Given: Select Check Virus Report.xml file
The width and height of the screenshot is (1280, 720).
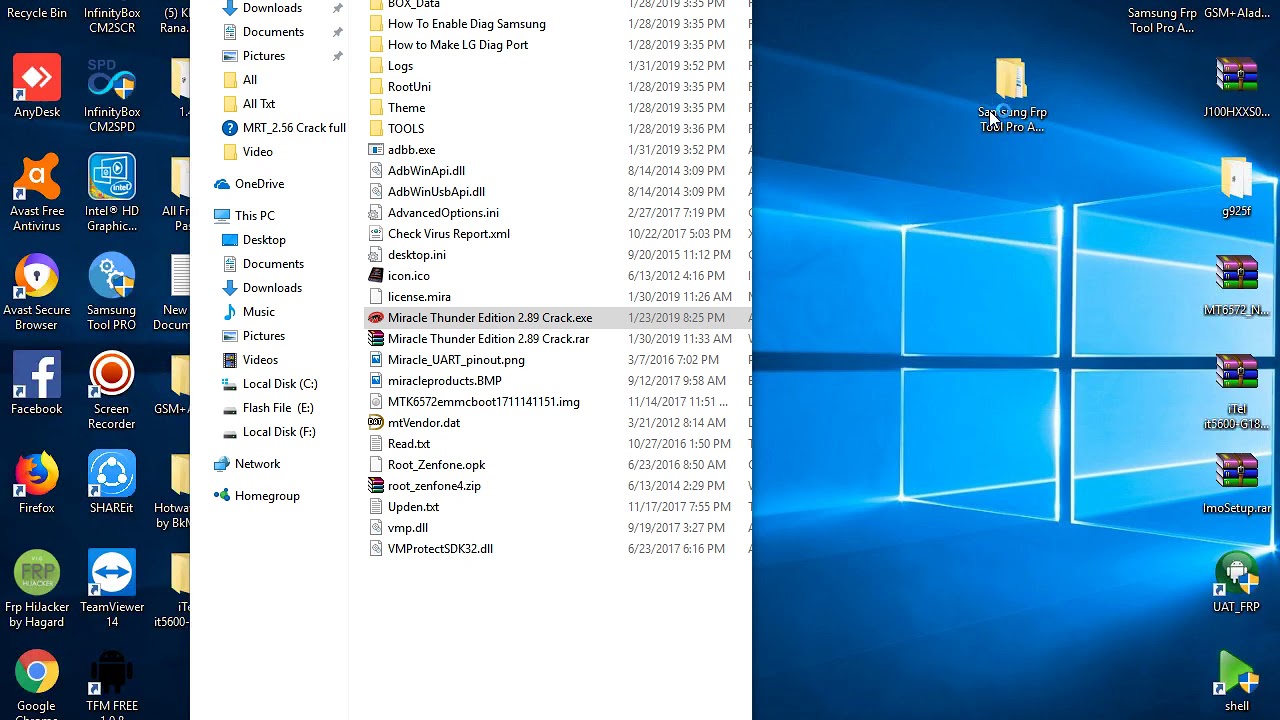Looking at the screenshot, I should click(449, 234).
